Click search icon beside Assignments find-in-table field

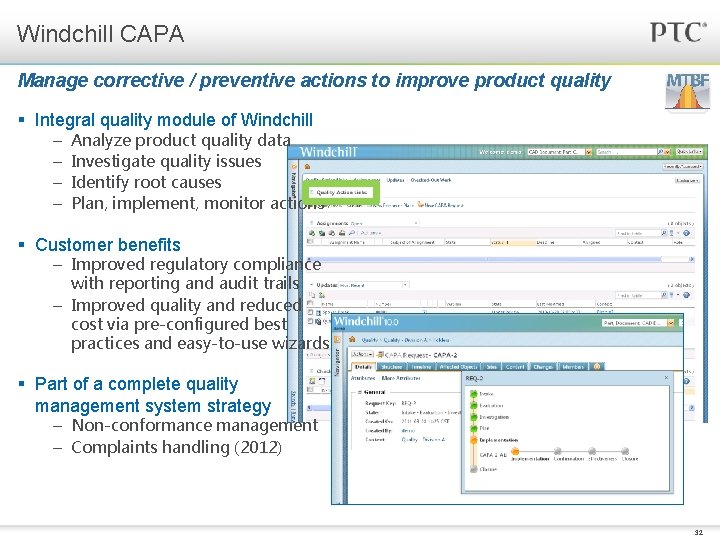pyautogui.click(x=664, y=233)
